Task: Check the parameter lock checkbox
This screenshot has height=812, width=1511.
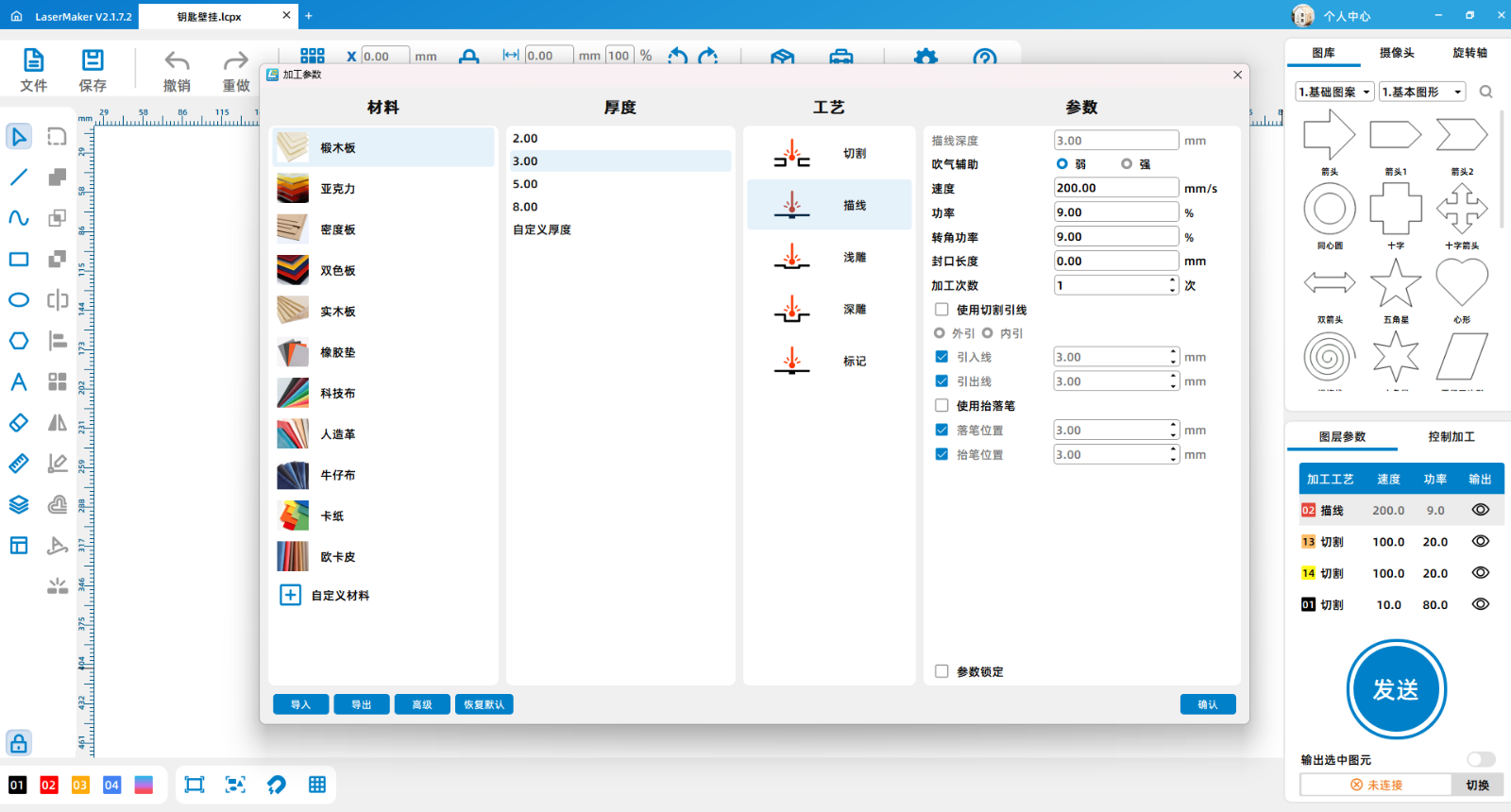Action: click(x=942, y=671)
